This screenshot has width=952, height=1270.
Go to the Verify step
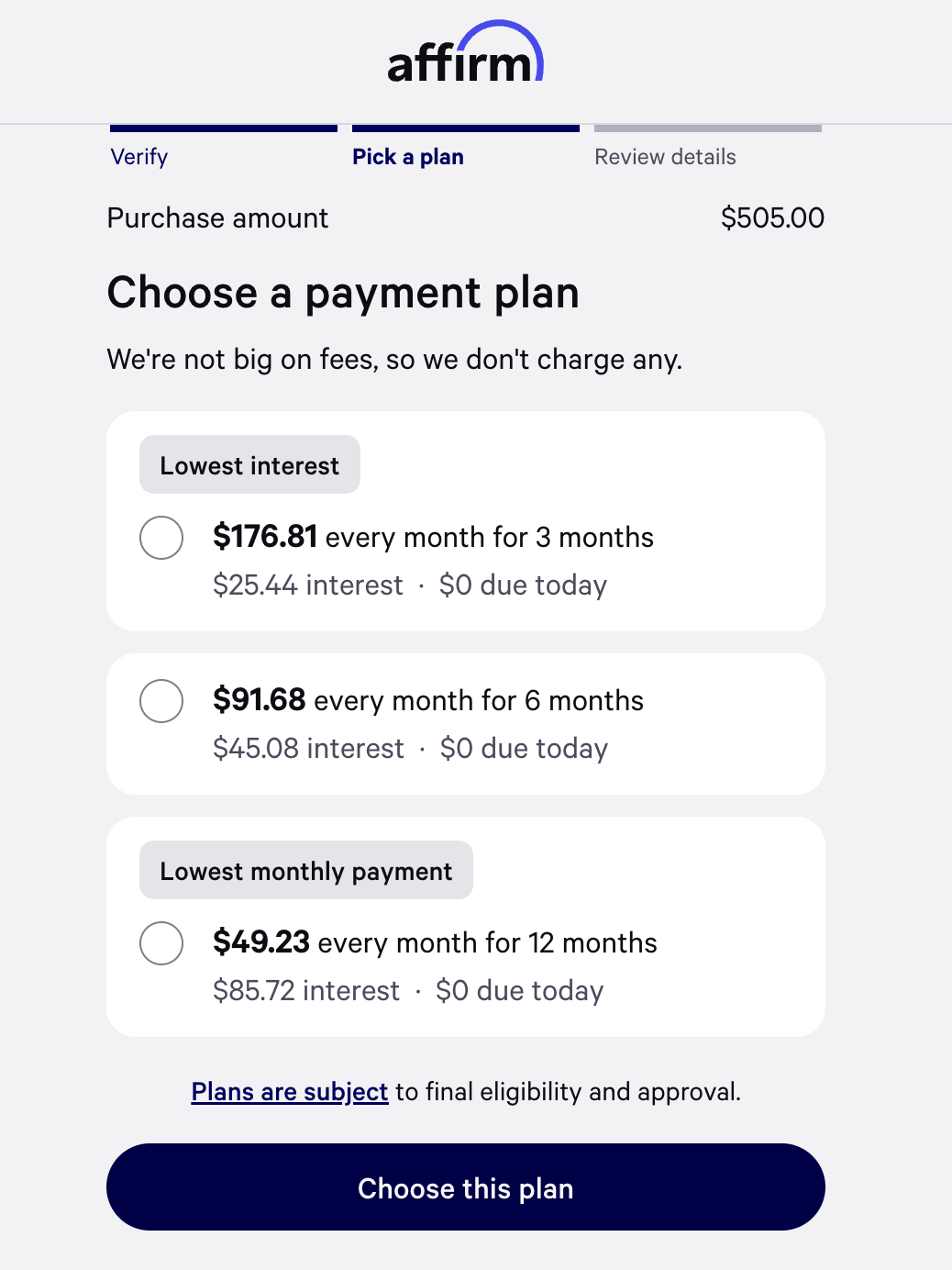[139, 157]
